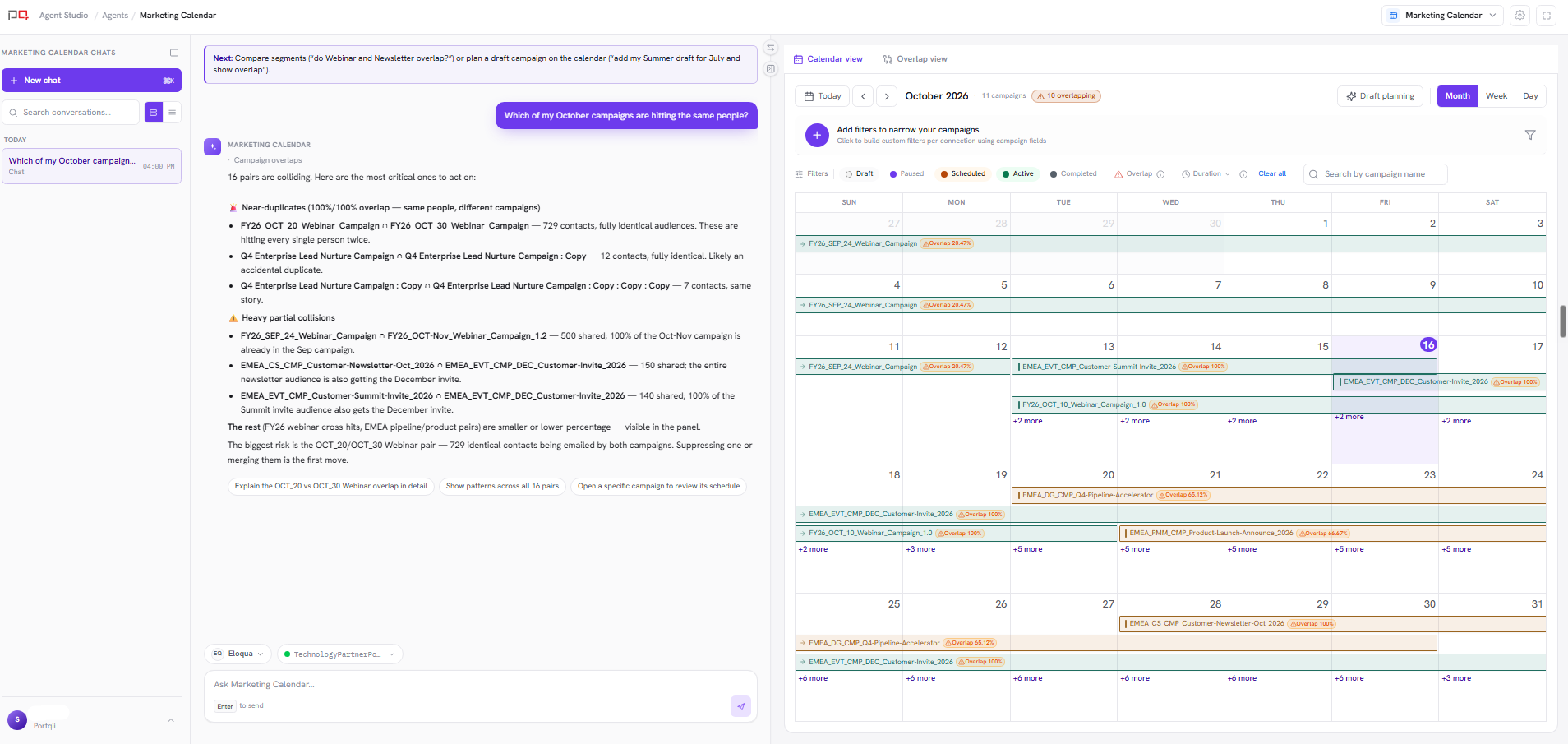This screenshot has width=1568, height=744.
Task: Toggle the Scheduled status filter
Action: click(963, 174)
